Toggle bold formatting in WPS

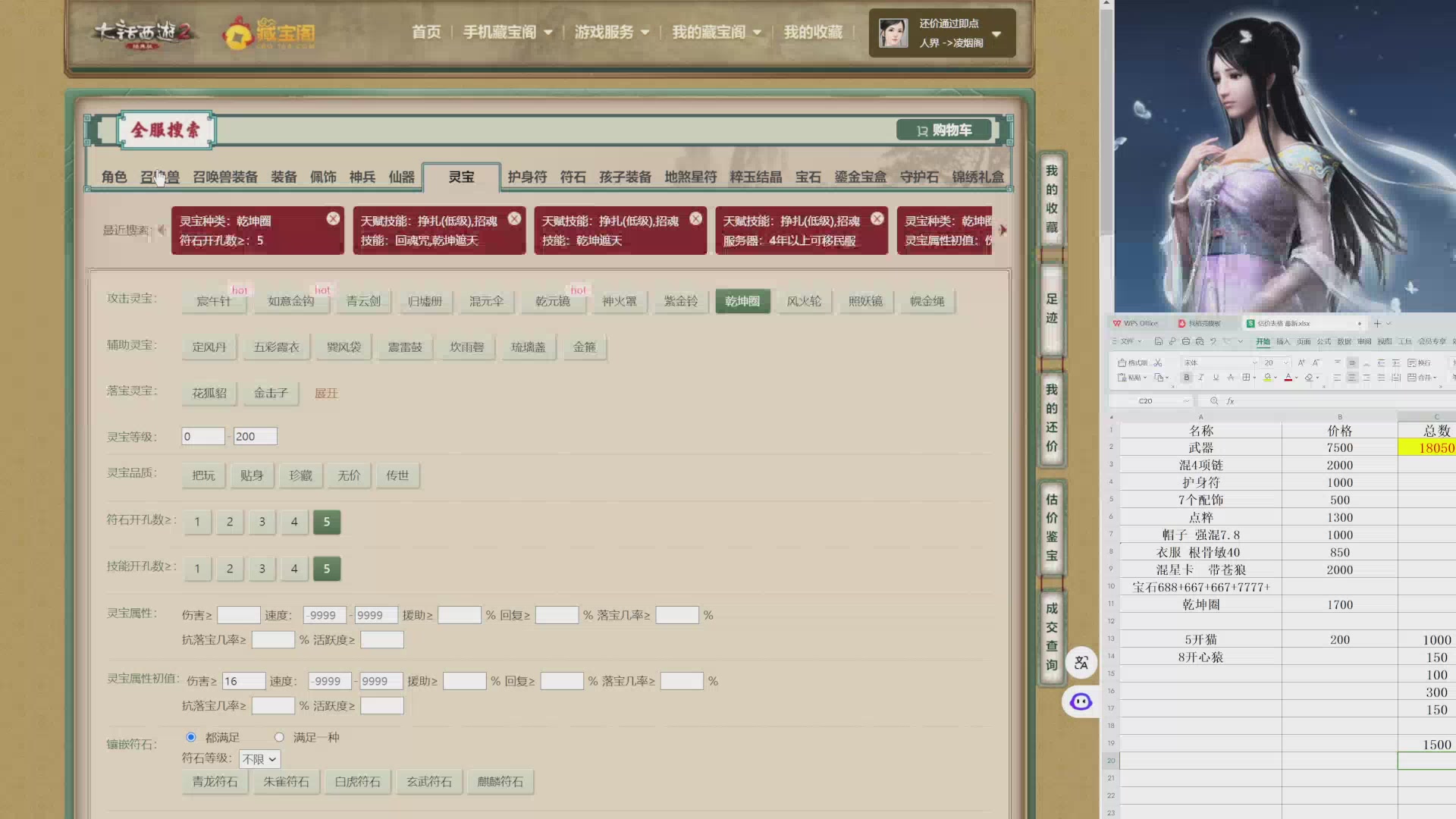coord(1187,377)
